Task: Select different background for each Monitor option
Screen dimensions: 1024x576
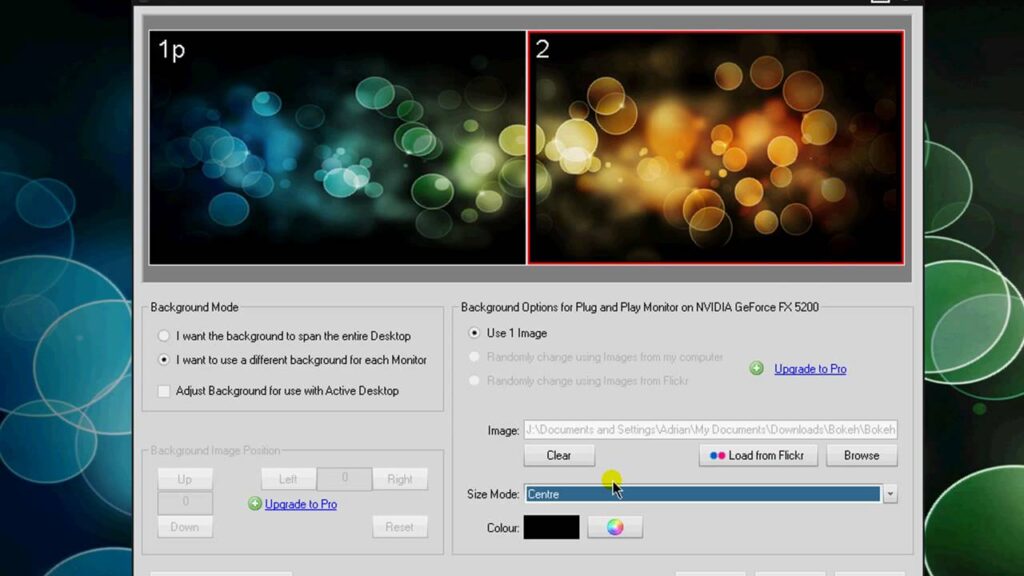Action: (163, 360)
